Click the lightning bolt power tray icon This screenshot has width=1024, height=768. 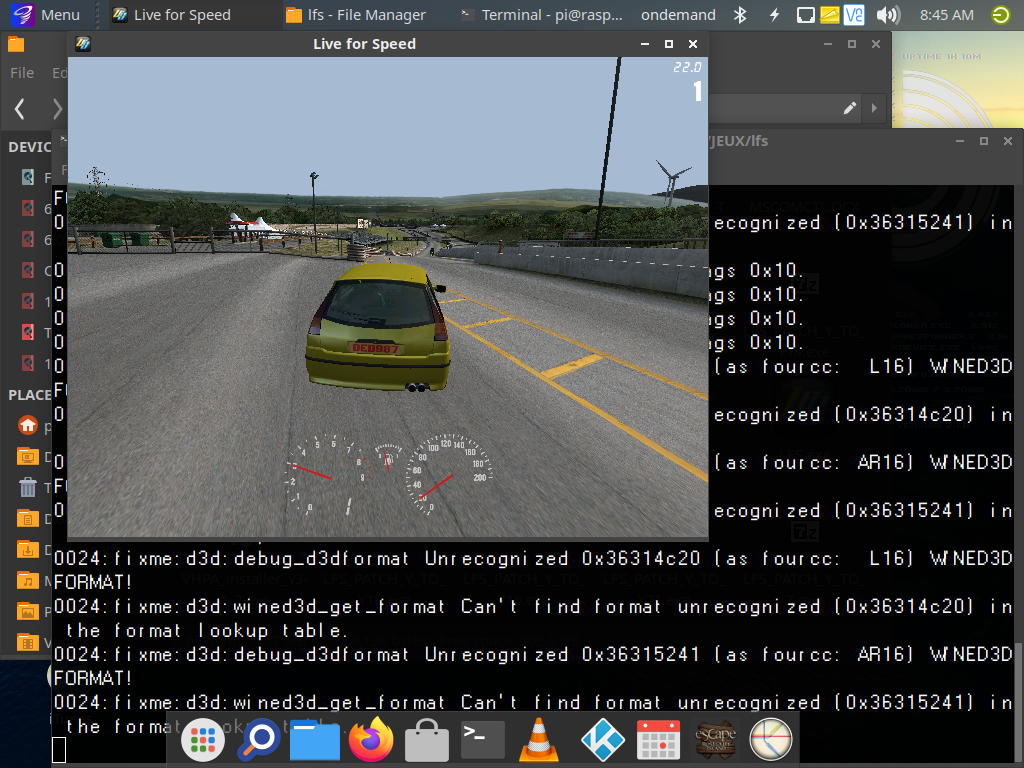[x=774, y=14]
